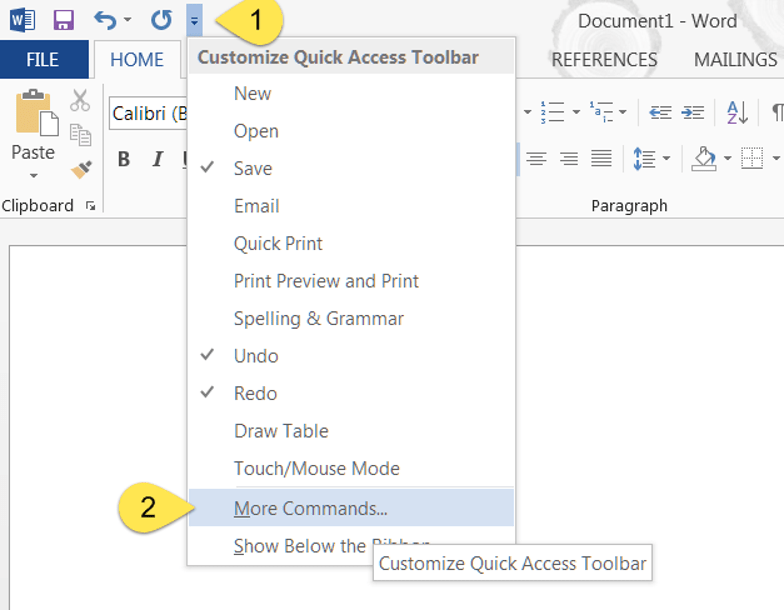This screenshot has width=784, height=610.
Task: Click the Sort A-Z icon
Action: click(x=737, y=112)
